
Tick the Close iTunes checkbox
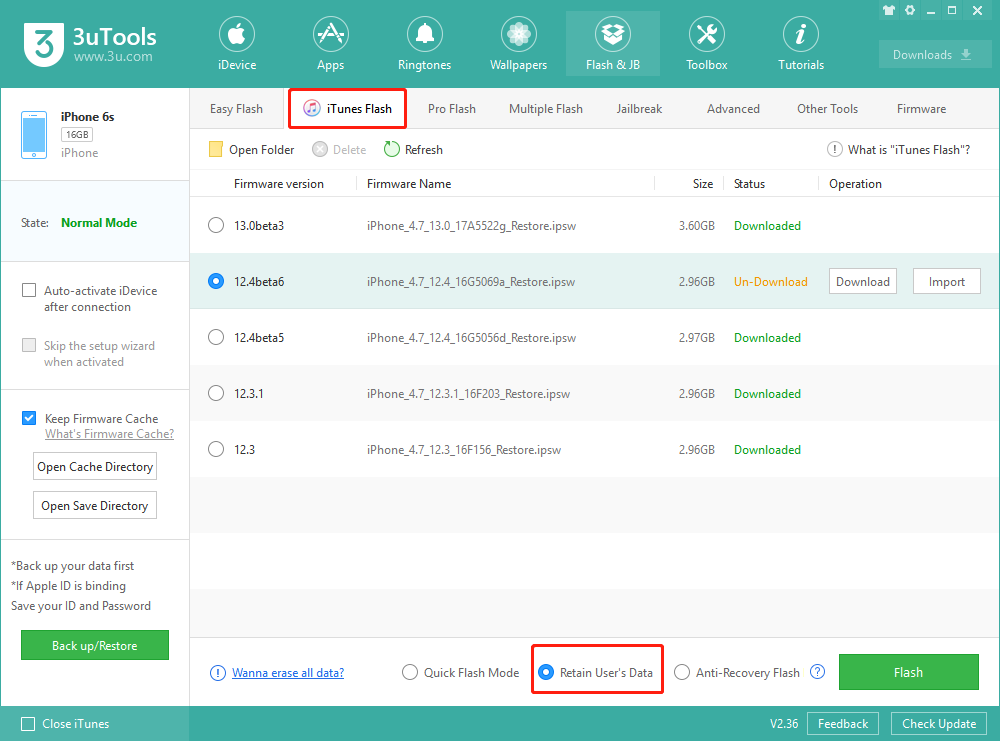[28, 724]
